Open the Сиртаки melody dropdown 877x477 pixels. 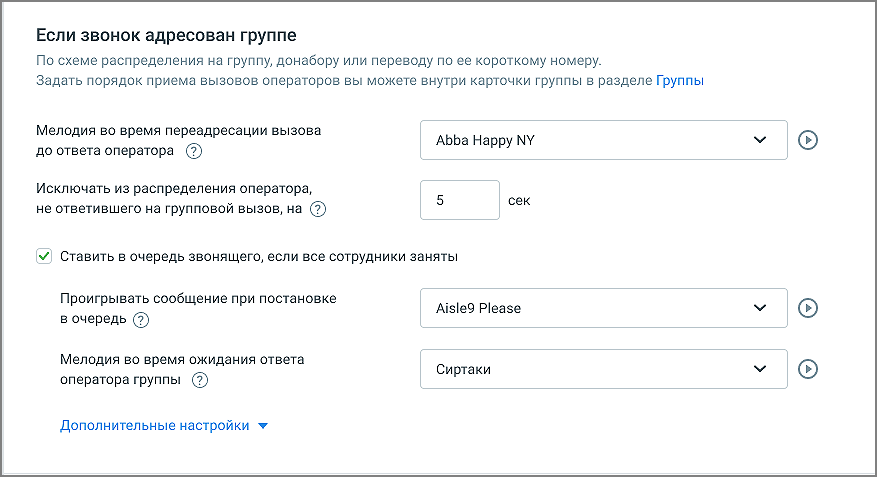(x=603, y=369)
